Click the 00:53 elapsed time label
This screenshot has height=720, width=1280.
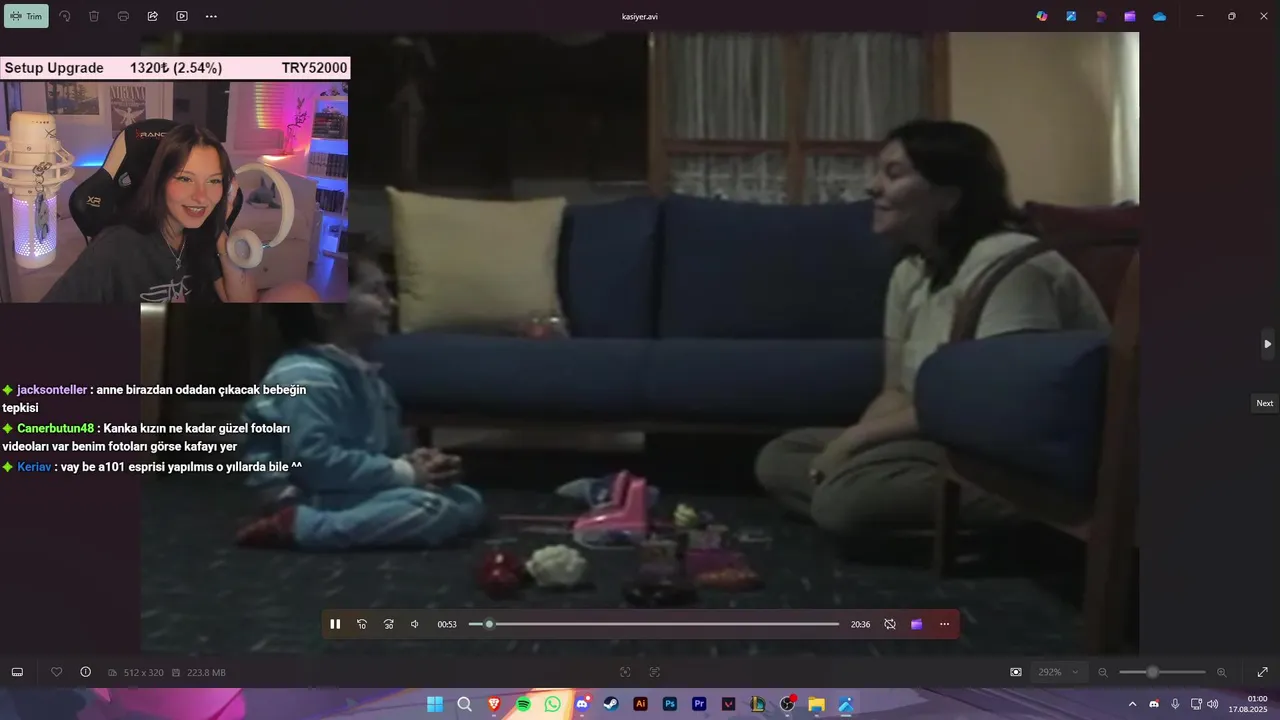(447, 624)
